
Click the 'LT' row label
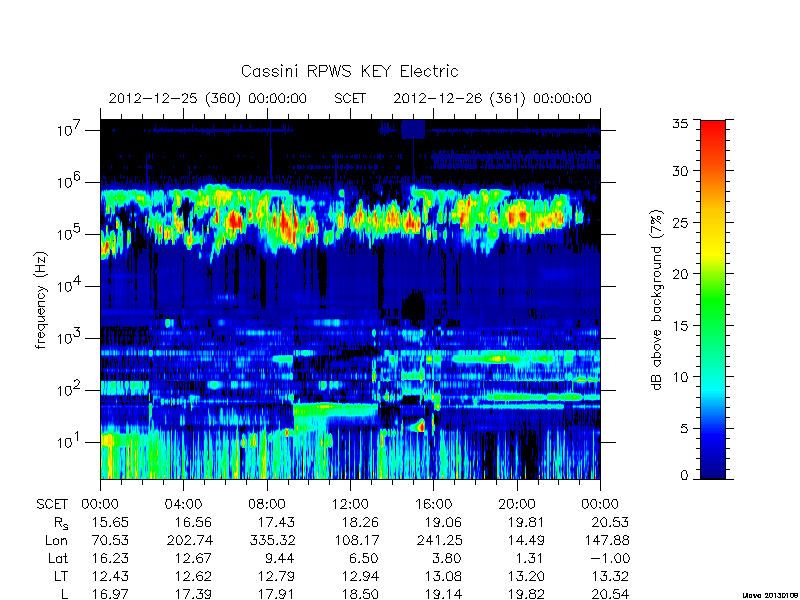61,576
